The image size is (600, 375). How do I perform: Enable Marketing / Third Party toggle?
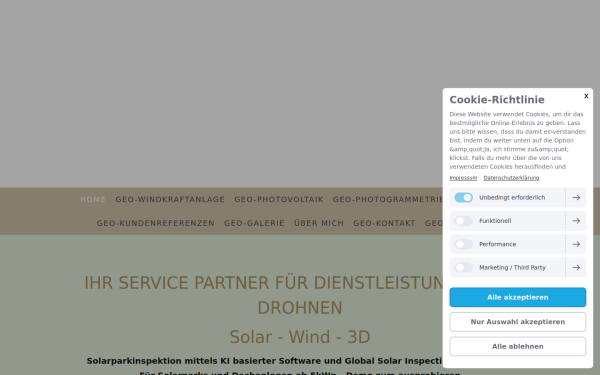(x=463, y=267)
